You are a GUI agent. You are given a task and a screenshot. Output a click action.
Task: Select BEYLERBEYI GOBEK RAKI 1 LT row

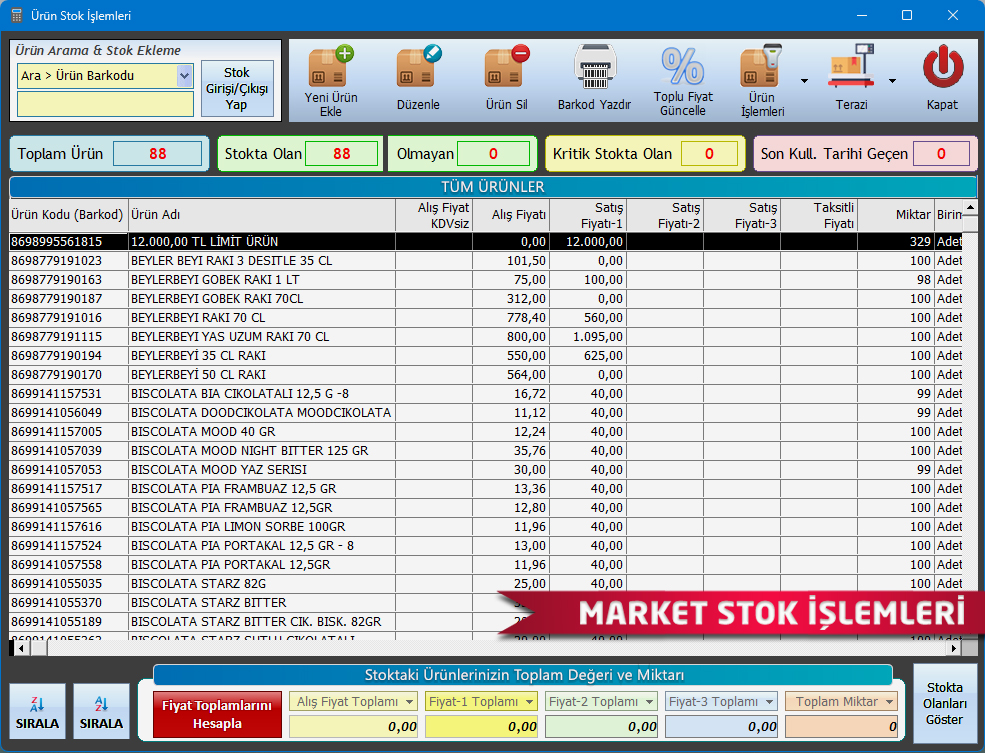click(x=486, y=279)
